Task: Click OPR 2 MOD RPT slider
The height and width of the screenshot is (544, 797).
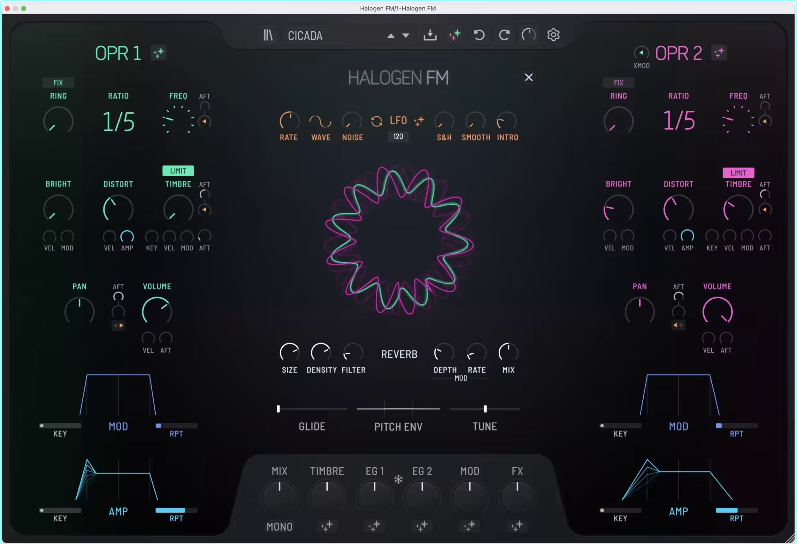Action: (x=737, y=426)
